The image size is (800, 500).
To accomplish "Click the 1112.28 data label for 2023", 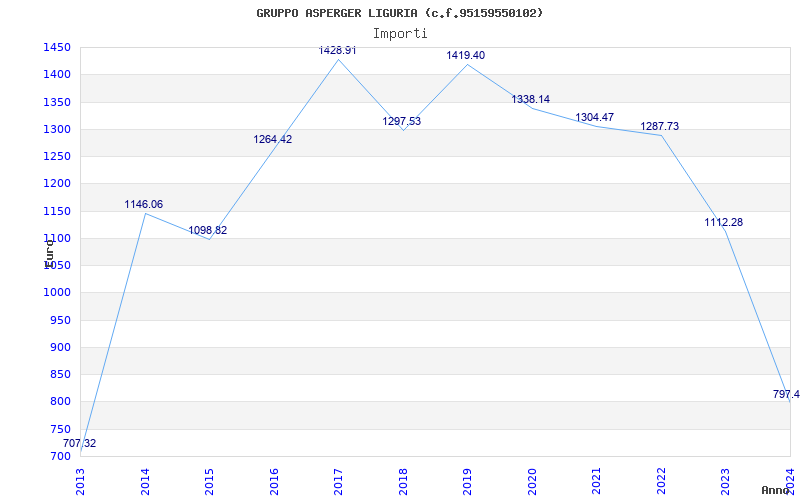I will point(723,222).
